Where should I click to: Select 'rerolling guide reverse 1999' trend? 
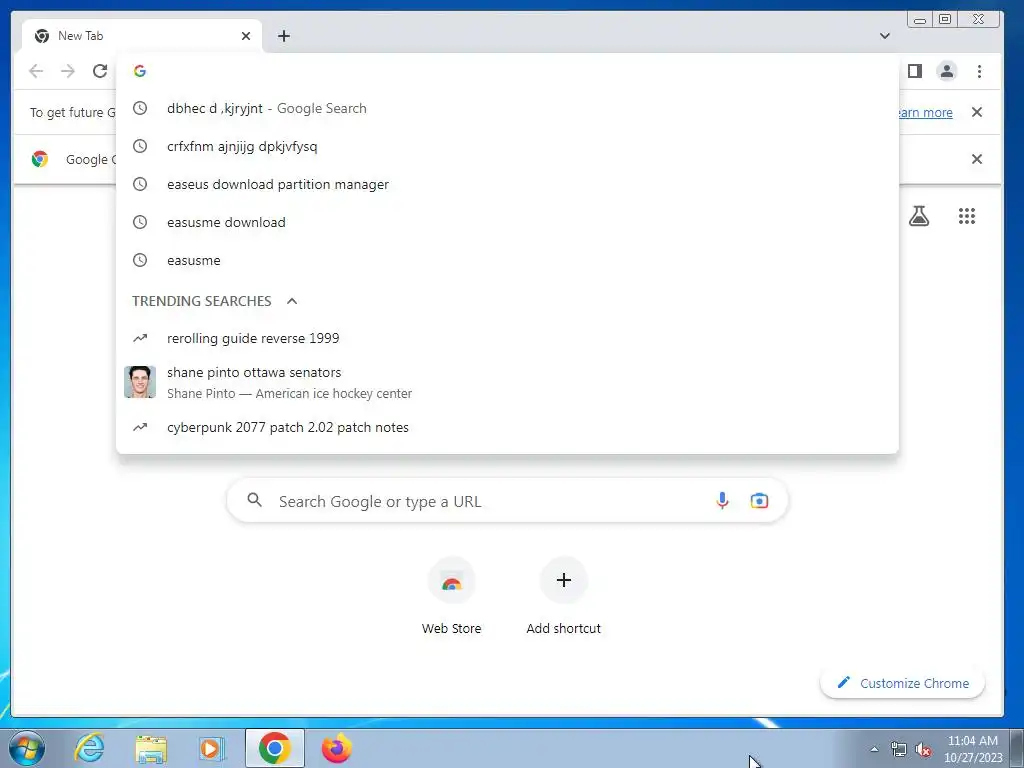(507, 338)
